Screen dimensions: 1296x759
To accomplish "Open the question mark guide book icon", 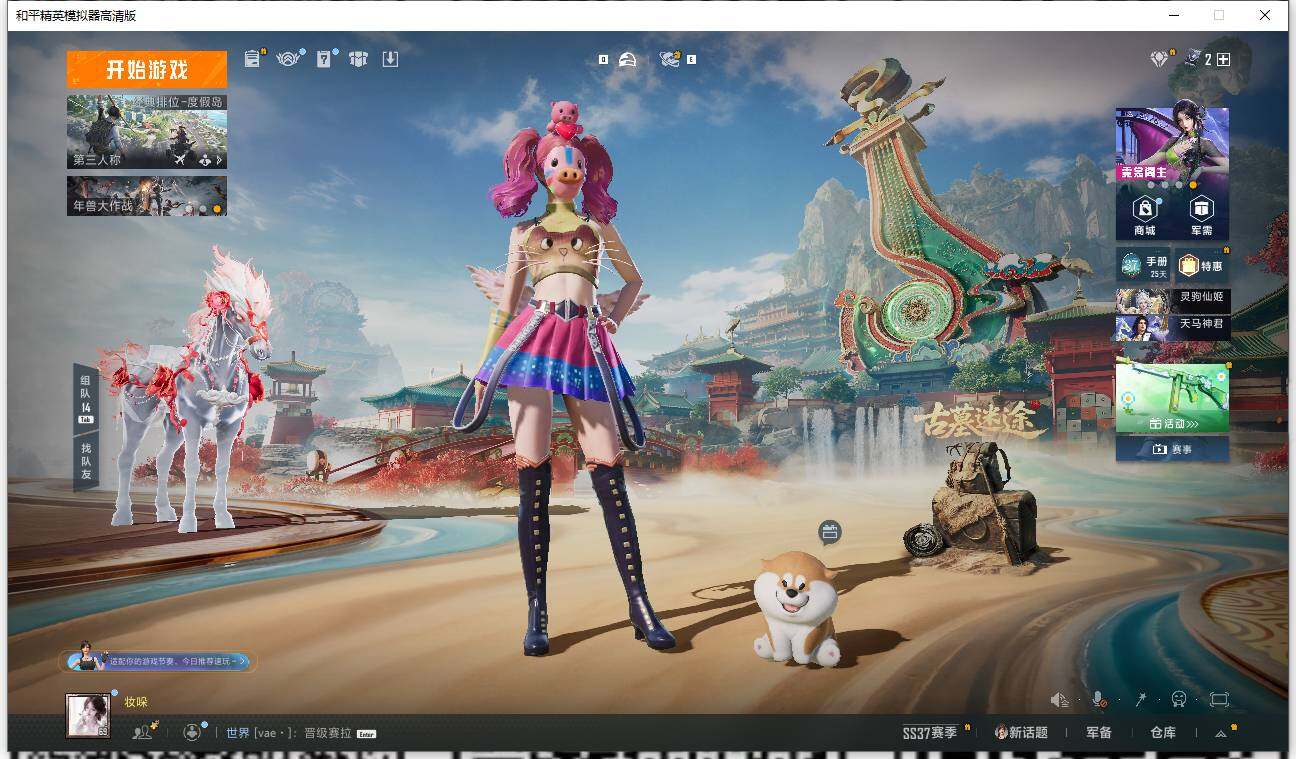I will [324, 59].
